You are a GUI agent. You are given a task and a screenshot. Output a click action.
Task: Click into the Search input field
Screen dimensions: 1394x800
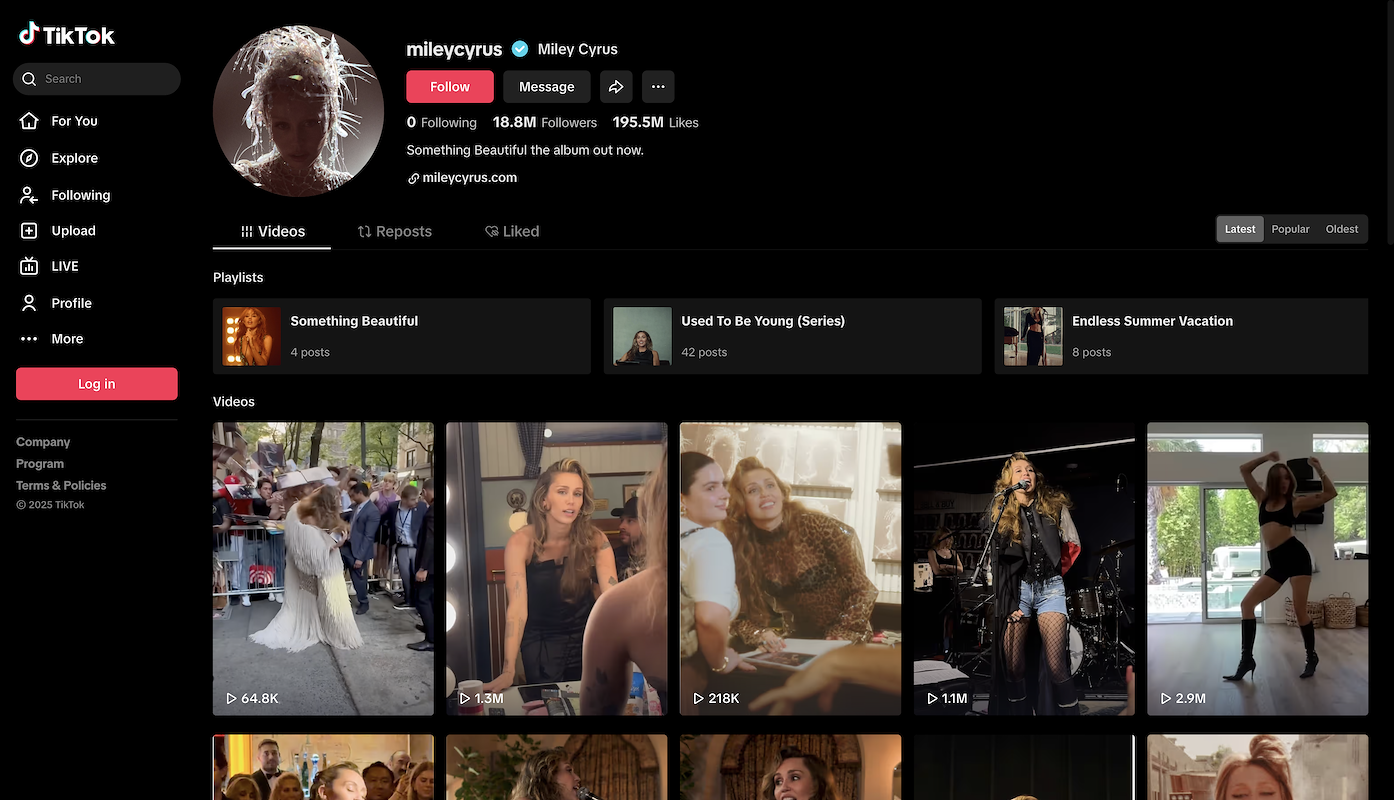[x=97, y=79]
